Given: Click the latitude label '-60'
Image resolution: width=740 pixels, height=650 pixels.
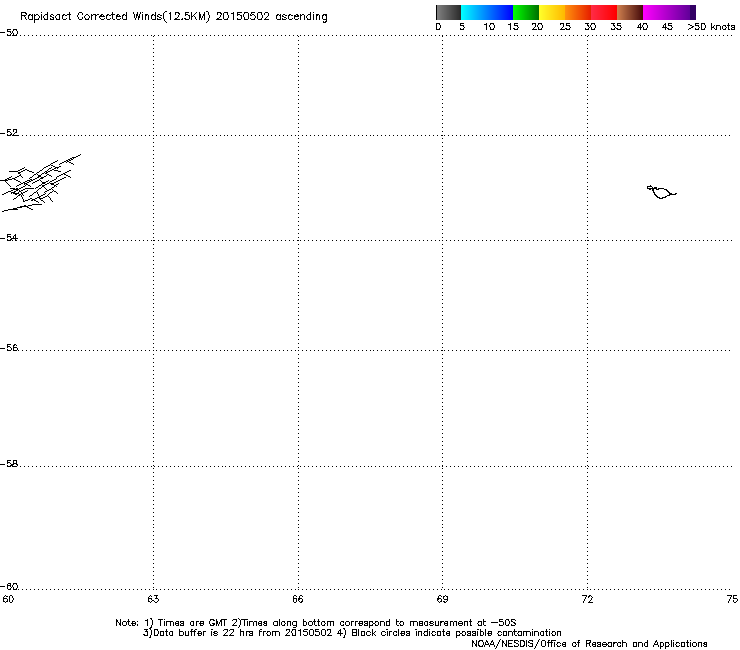Looking at the screenshot, I should coord(9,586).
